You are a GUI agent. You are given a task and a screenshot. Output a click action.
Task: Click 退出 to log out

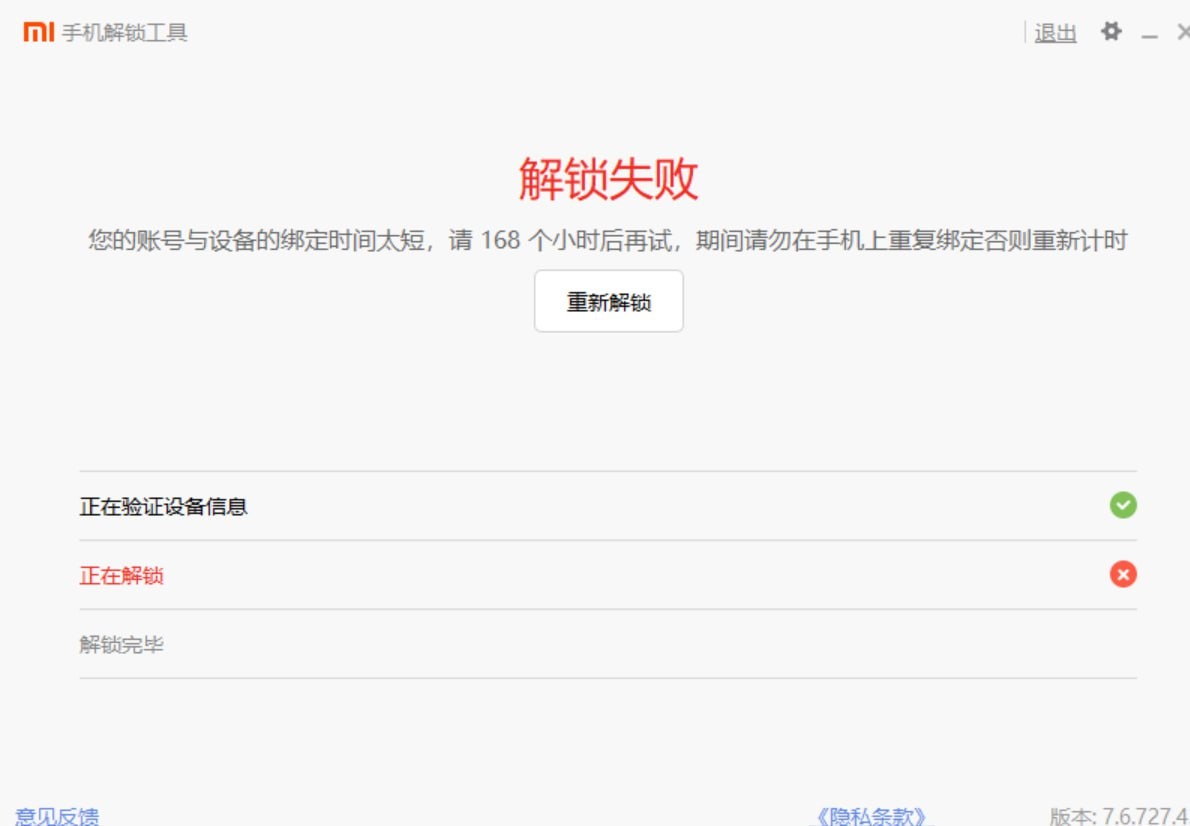1057,32
